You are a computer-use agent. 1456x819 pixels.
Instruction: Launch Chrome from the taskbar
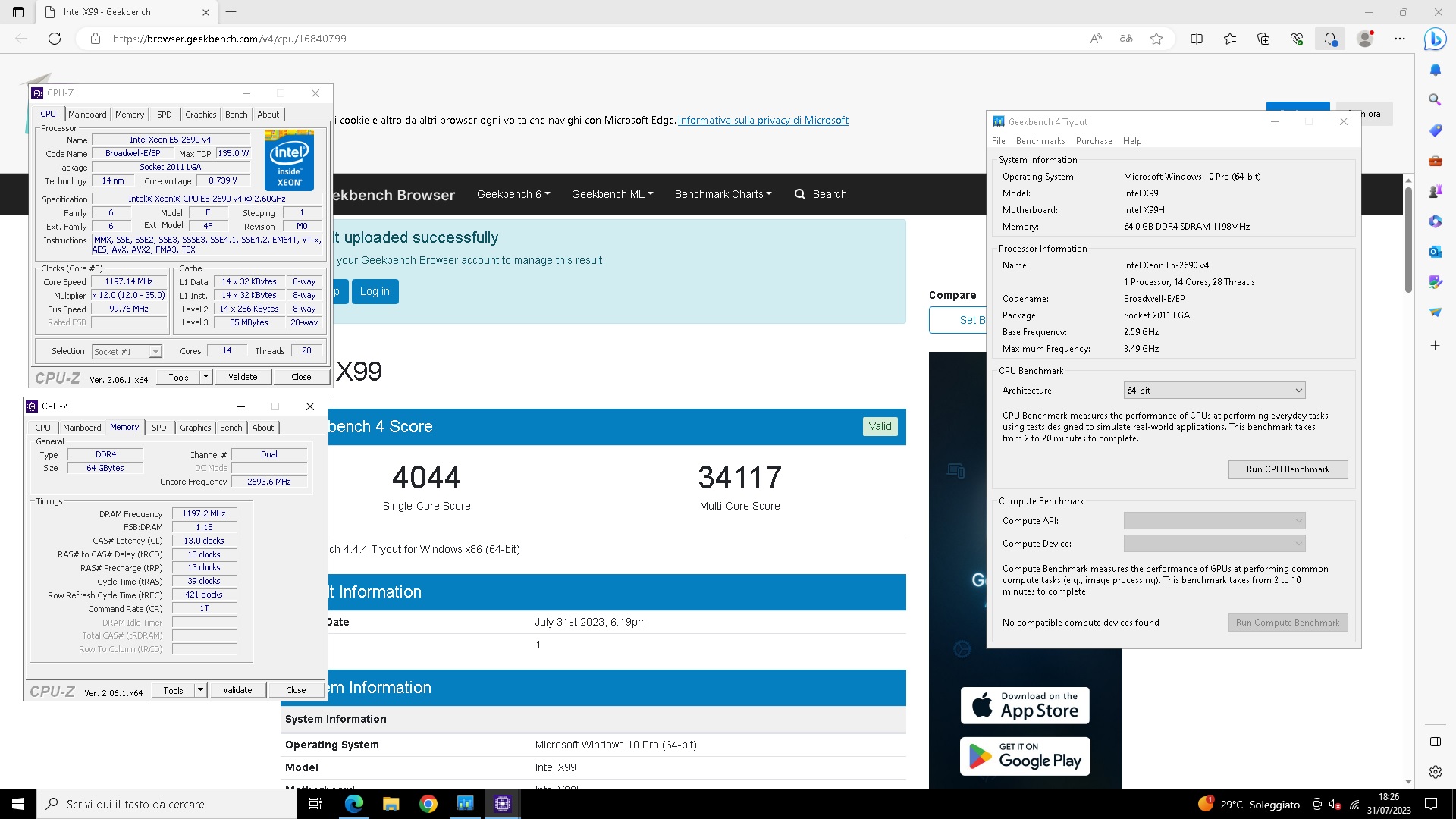[x=428, y=804]
